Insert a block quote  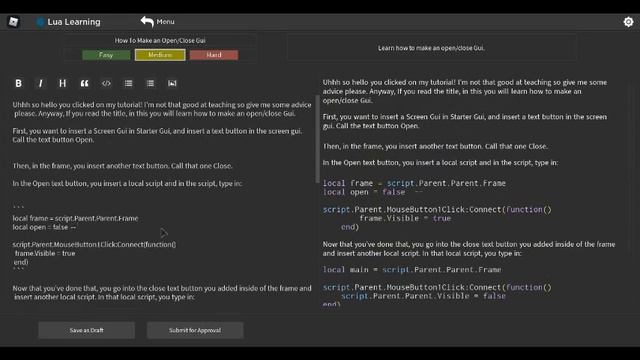(x=84, y=83)
